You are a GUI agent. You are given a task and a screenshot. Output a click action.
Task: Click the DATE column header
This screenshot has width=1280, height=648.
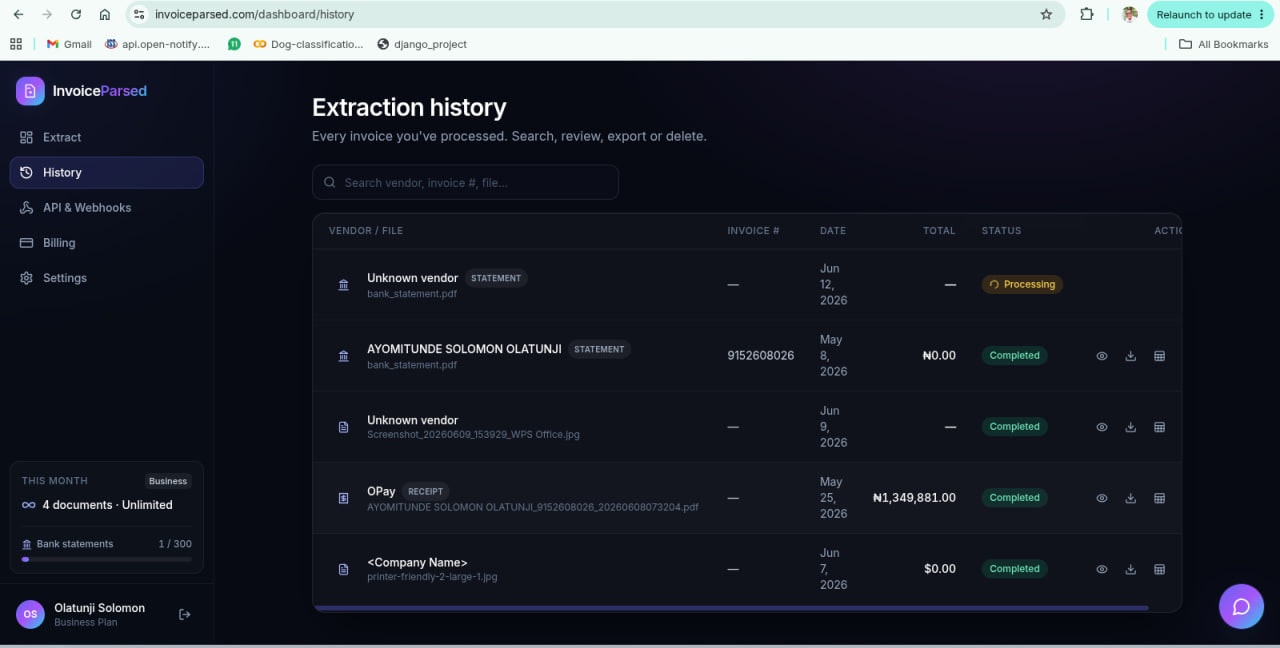click(x=833, y=230)
